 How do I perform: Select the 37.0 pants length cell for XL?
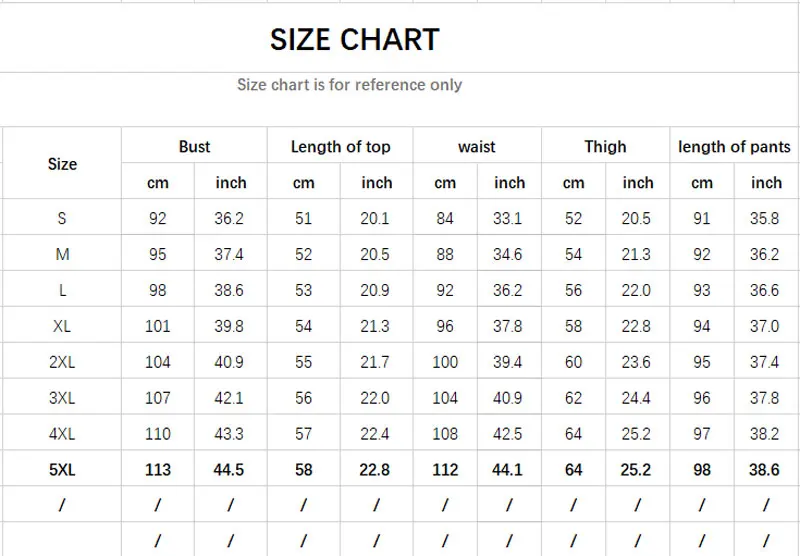point(765,326)
